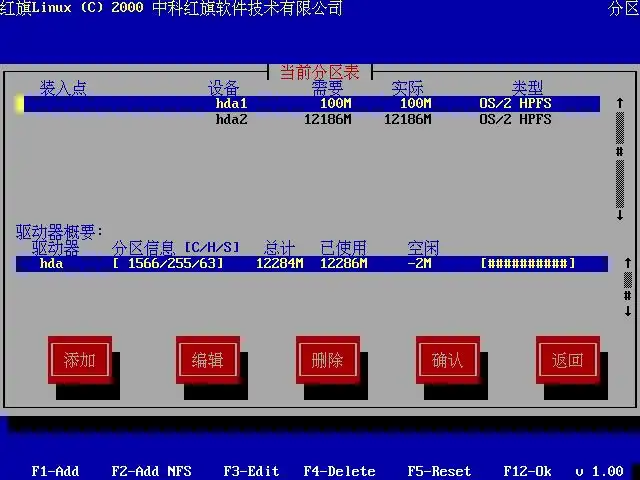The height and width of the screenshot is (480, 640).
Task: Click the 当前分区表 title label
Action: pos(320,72)
